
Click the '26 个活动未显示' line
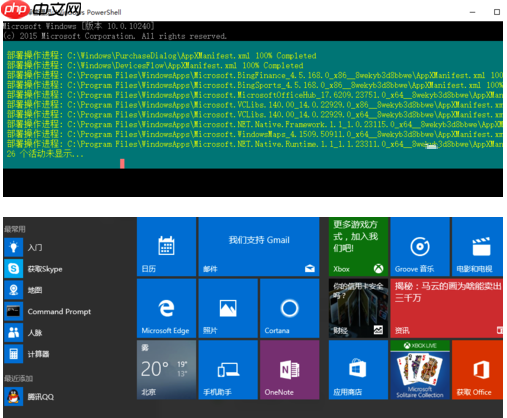45,154
